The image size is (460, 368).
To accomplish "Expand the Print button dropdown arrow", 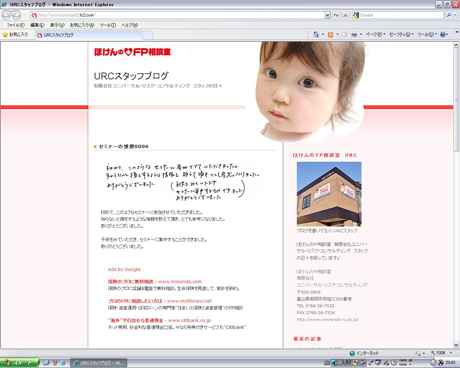I will 361,35.
